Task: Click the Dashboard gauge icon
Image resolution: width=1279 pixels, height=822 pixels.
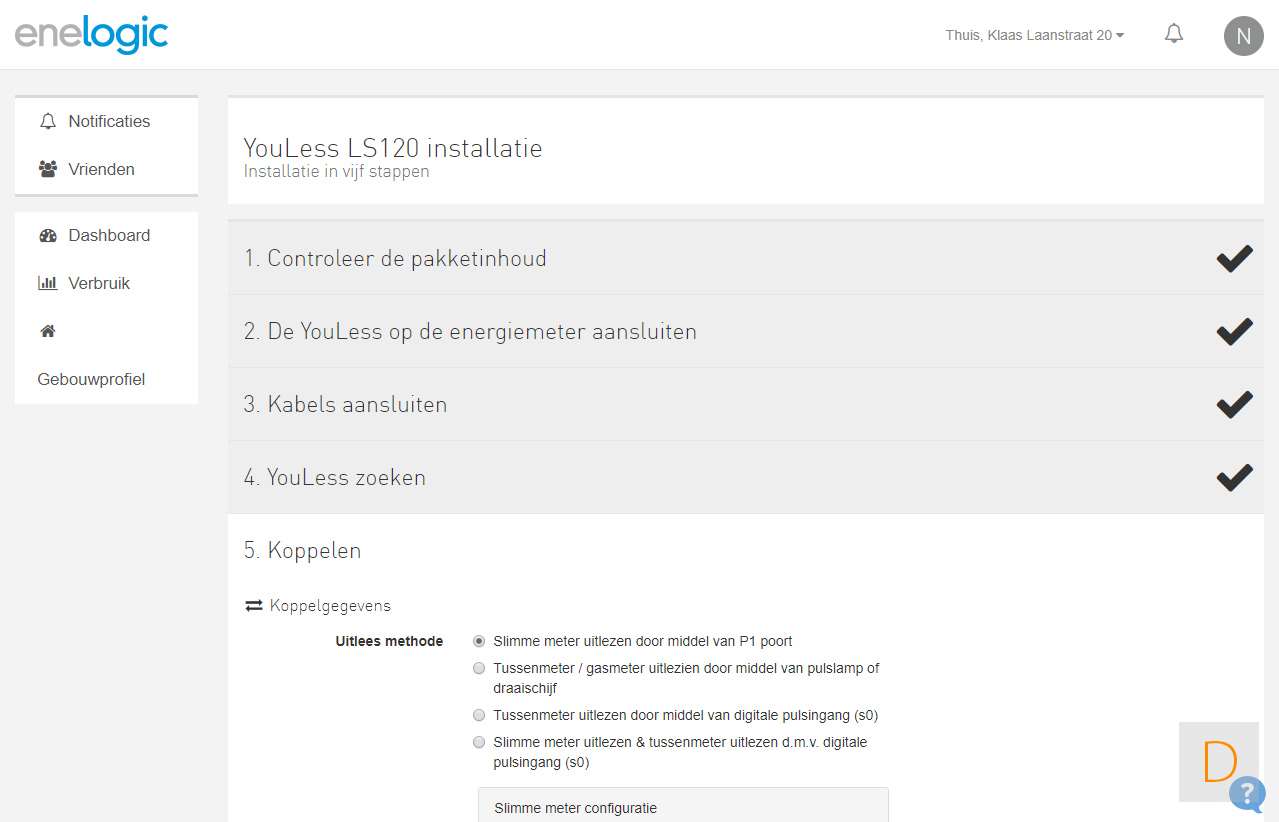Action: [48, 236]
